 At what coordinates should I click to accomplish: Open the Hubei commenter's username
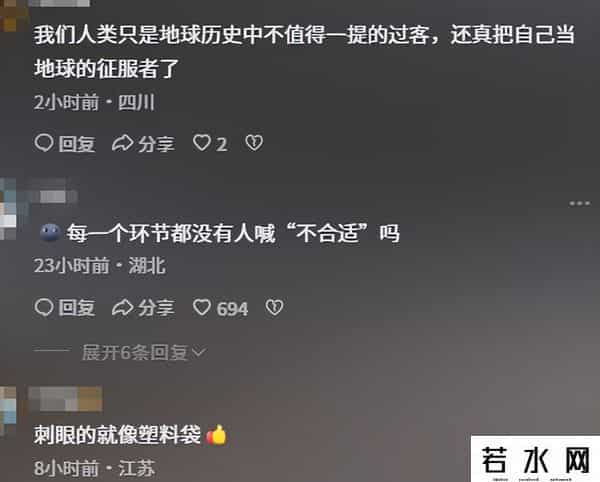click(x=53, y=197)
